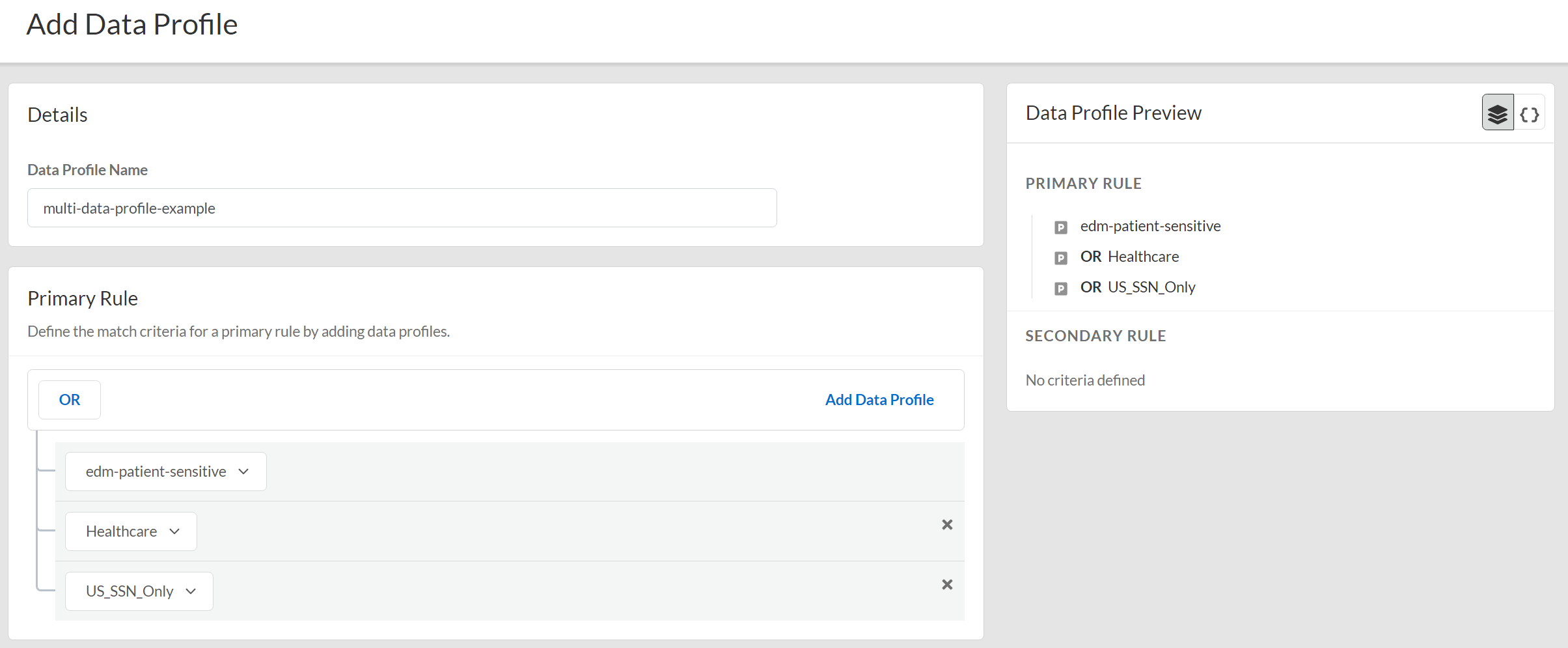This screenshot has width=1568, height=648.
Task: Select edm-patient-sensitive in the preview list
Action: pos(1150,226)
